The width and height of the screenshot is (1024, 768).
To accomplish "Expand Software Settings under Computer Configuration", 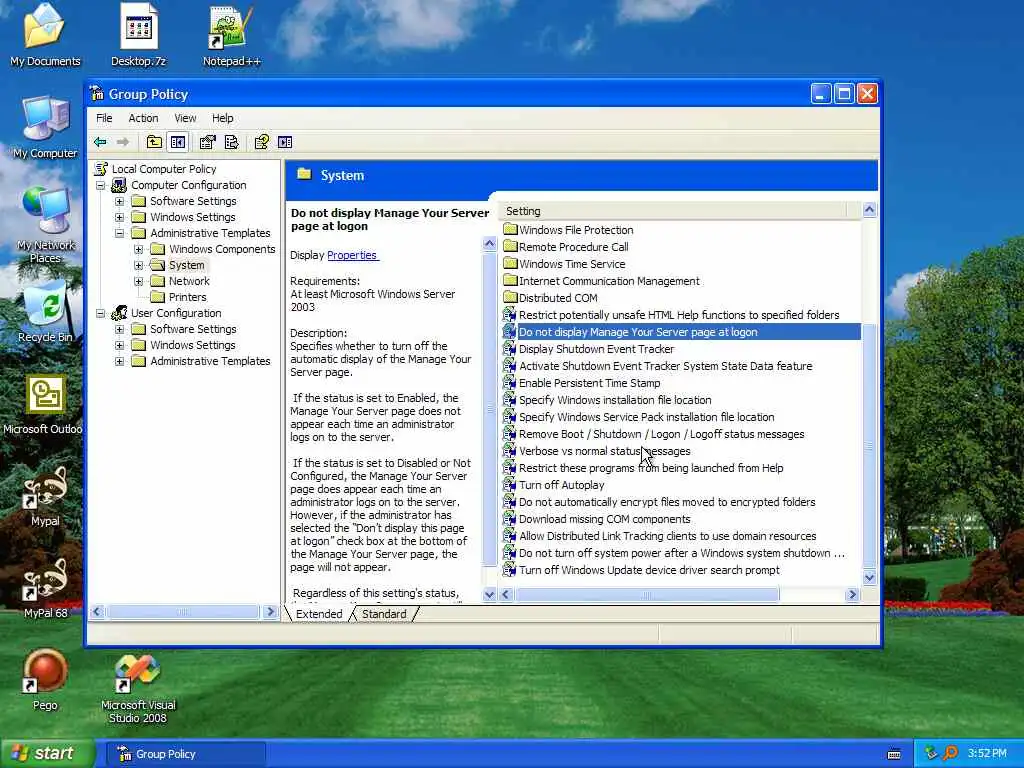I will [x=120, y=201].
